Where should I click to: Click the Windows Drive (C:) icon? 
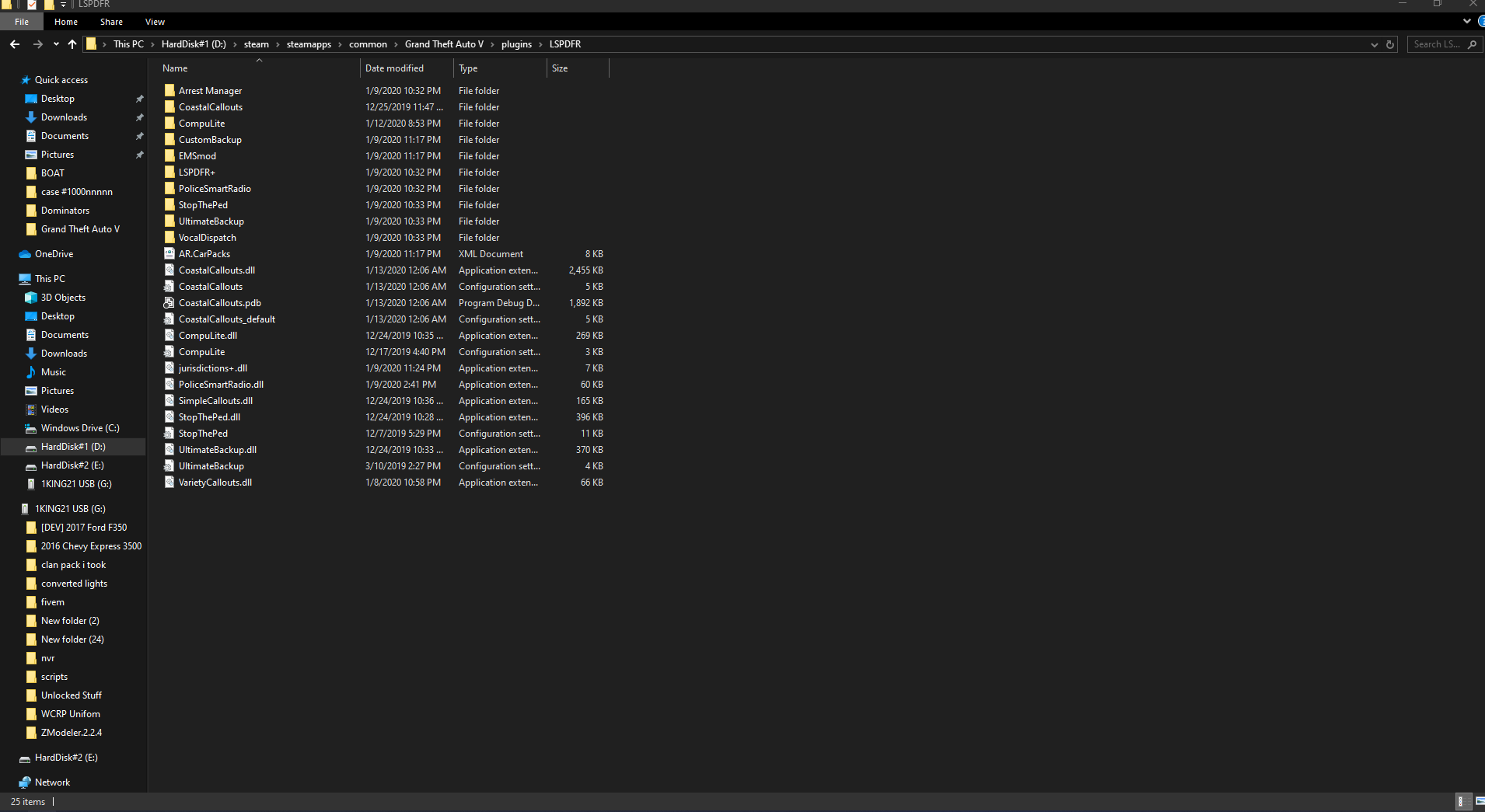[31, 428]
